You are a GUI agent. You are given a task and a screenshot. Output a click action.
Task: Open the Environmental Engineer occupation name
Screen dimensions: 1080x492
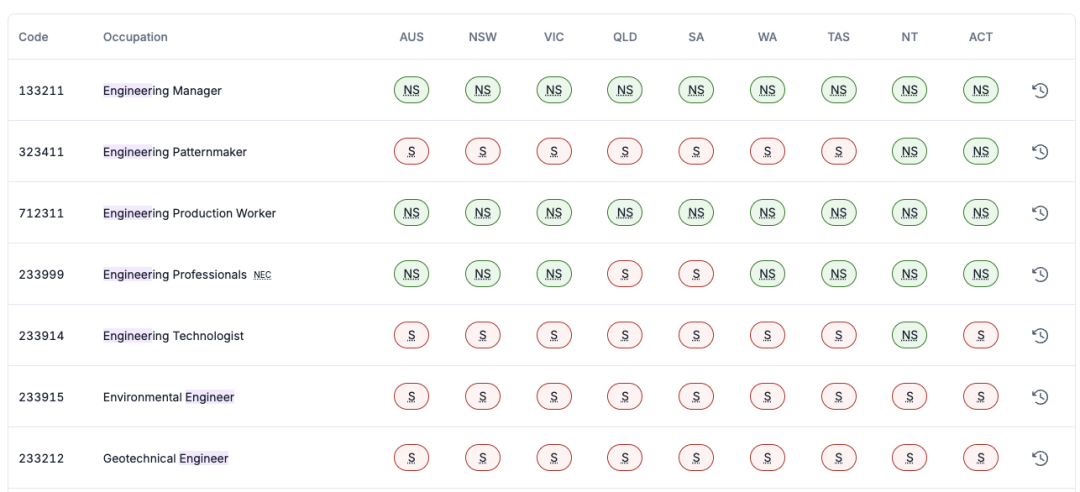tap(168, 397)
